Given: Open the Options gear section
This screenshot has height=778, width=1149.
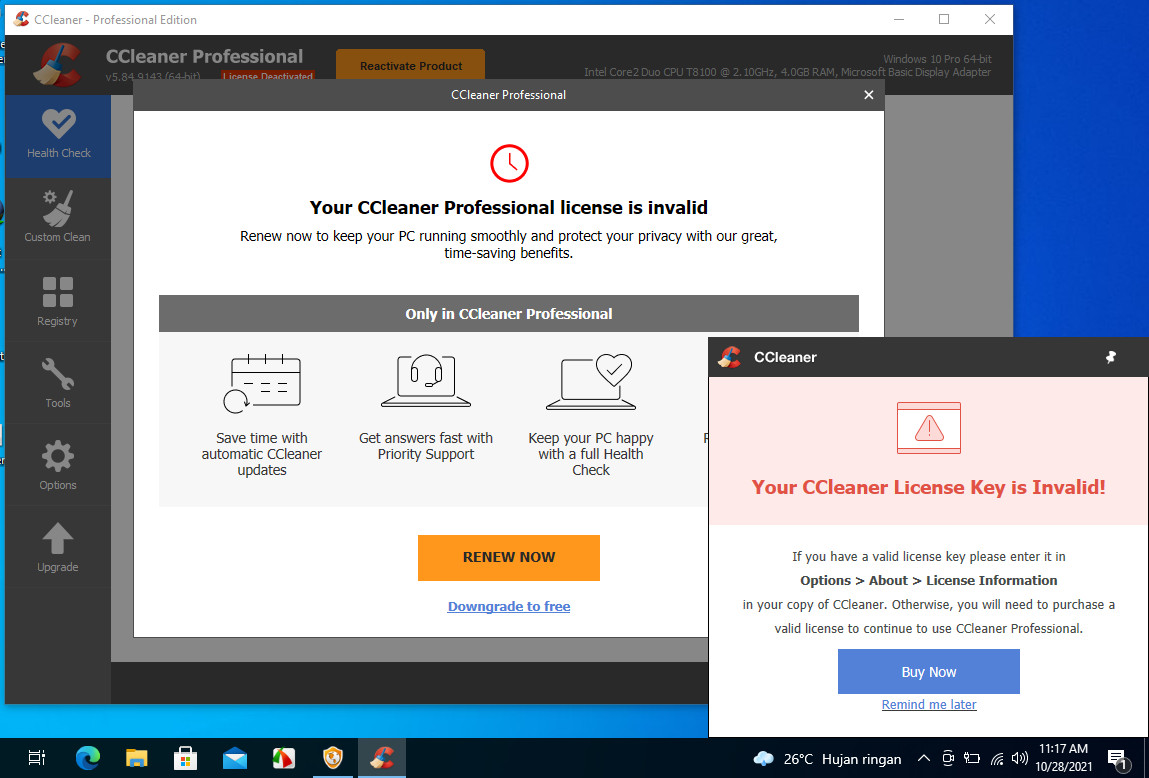Looking at the screenshot, I should click(57, 465).
